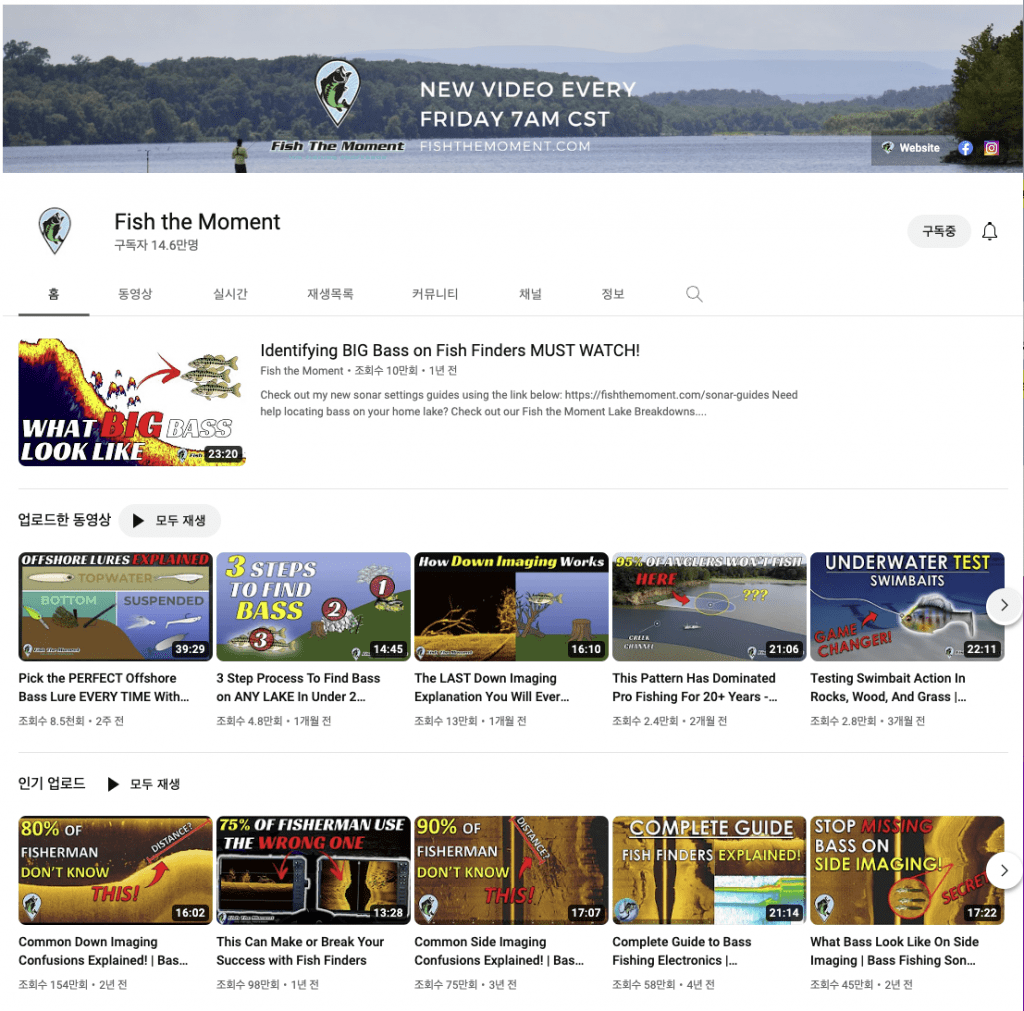Open 'Testing Swimbait Action In Rocks' title

(x=888, y=687)
